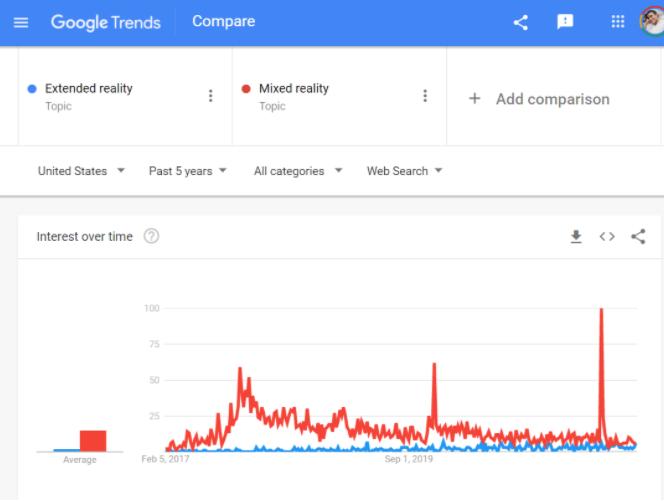Click Add comparison button
This screenshot has width=664, height=501.
point(539,99)
